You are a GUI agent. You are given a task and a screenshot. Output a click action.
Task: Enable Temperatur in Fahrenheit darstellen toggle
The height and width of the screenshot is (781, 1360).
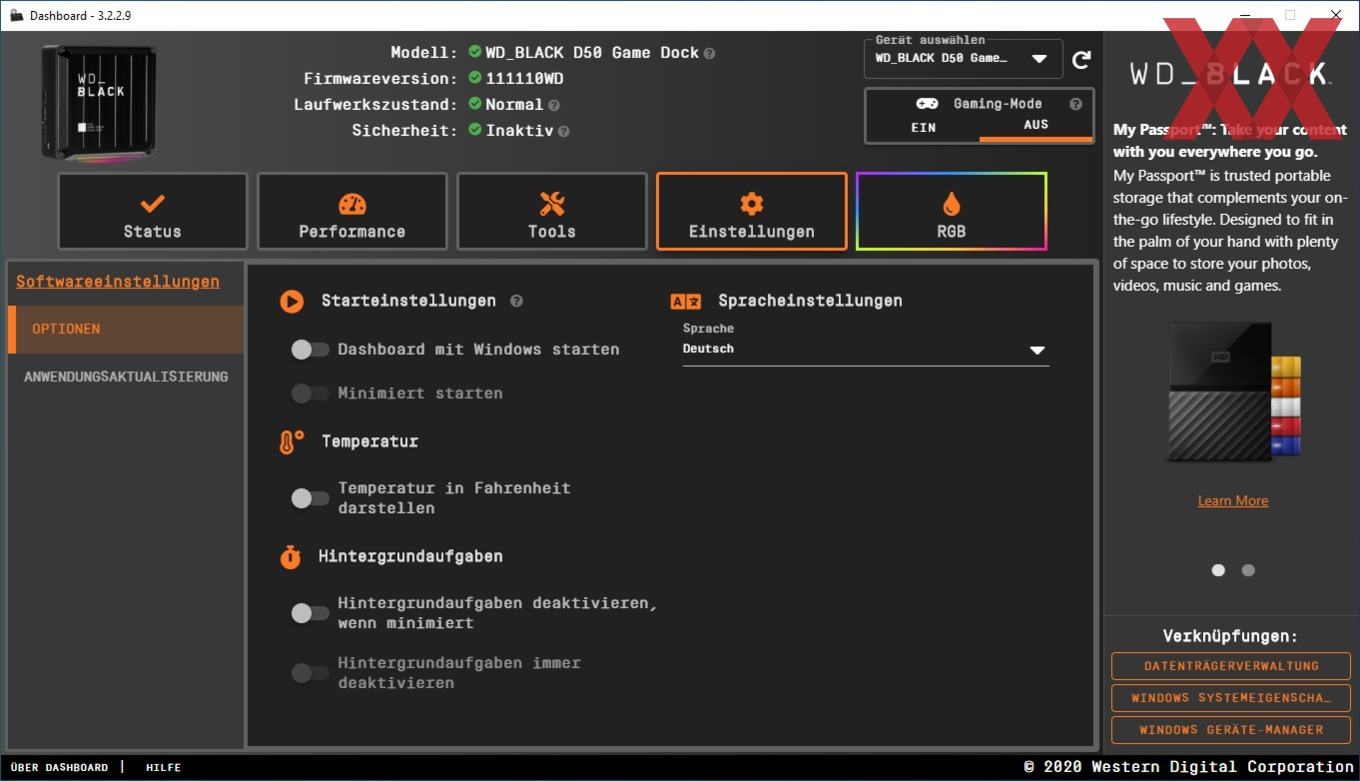[309, 498]
